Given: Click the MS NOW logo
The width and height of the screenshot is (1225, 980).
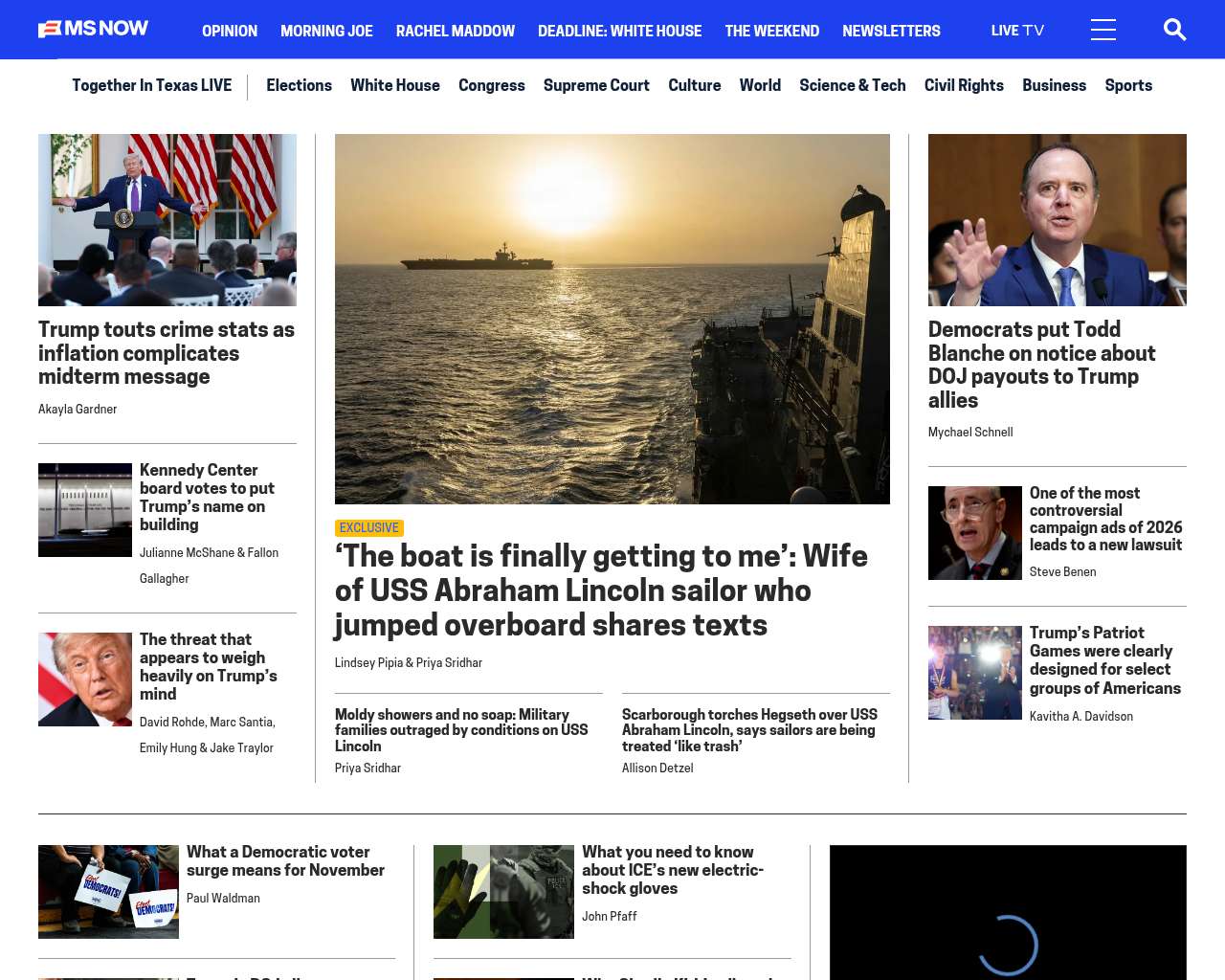Looking at the screenshot, I should [93, 29].
